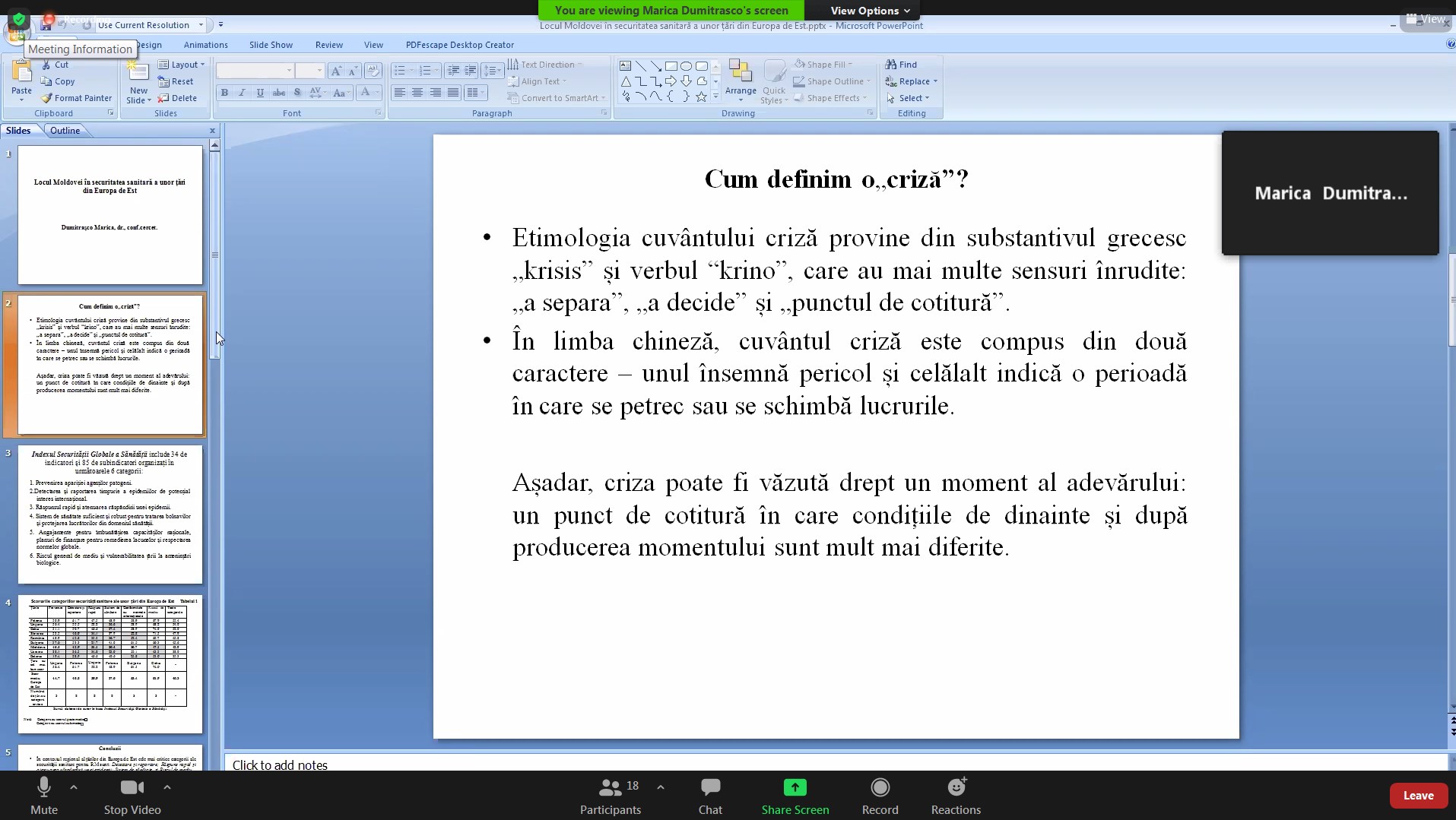Toggle Underline formatting
This screenshot has width=1456, height=820.
(260, 93)
